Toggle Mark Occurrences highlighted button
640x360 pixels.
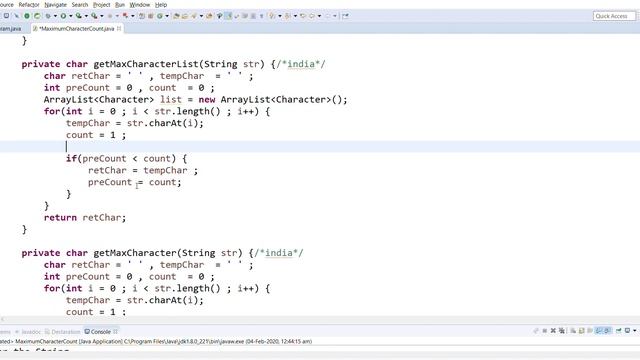click(x=228, y=16)
